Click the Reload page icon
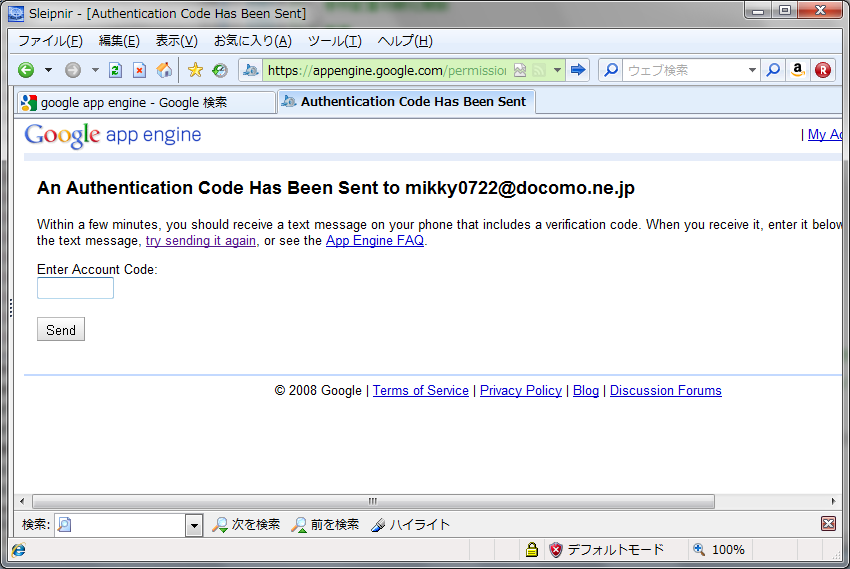 [x=115, y=70]
